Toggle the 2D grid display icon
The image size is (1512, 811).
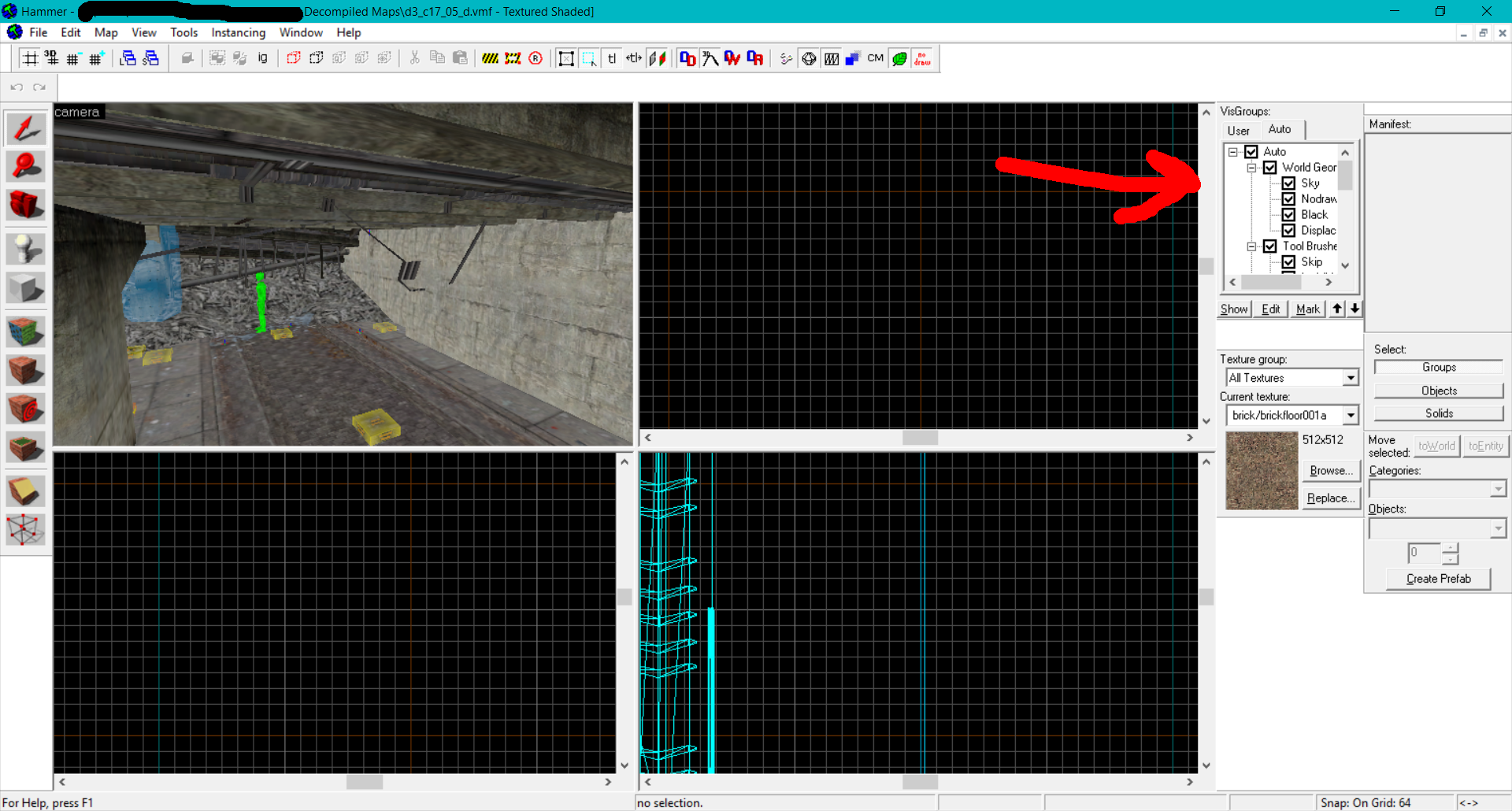click(x=30, y=58)
